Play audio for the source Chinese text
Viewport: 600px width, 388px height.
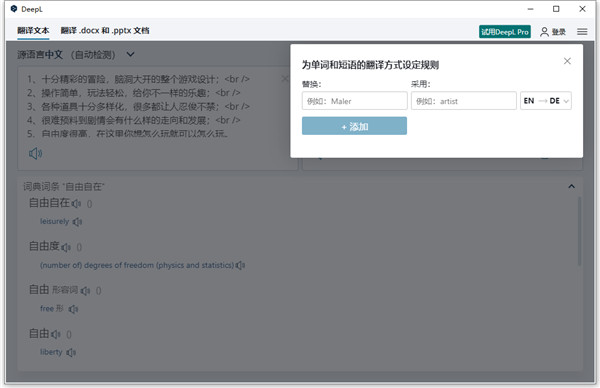(x=35, y=153)
